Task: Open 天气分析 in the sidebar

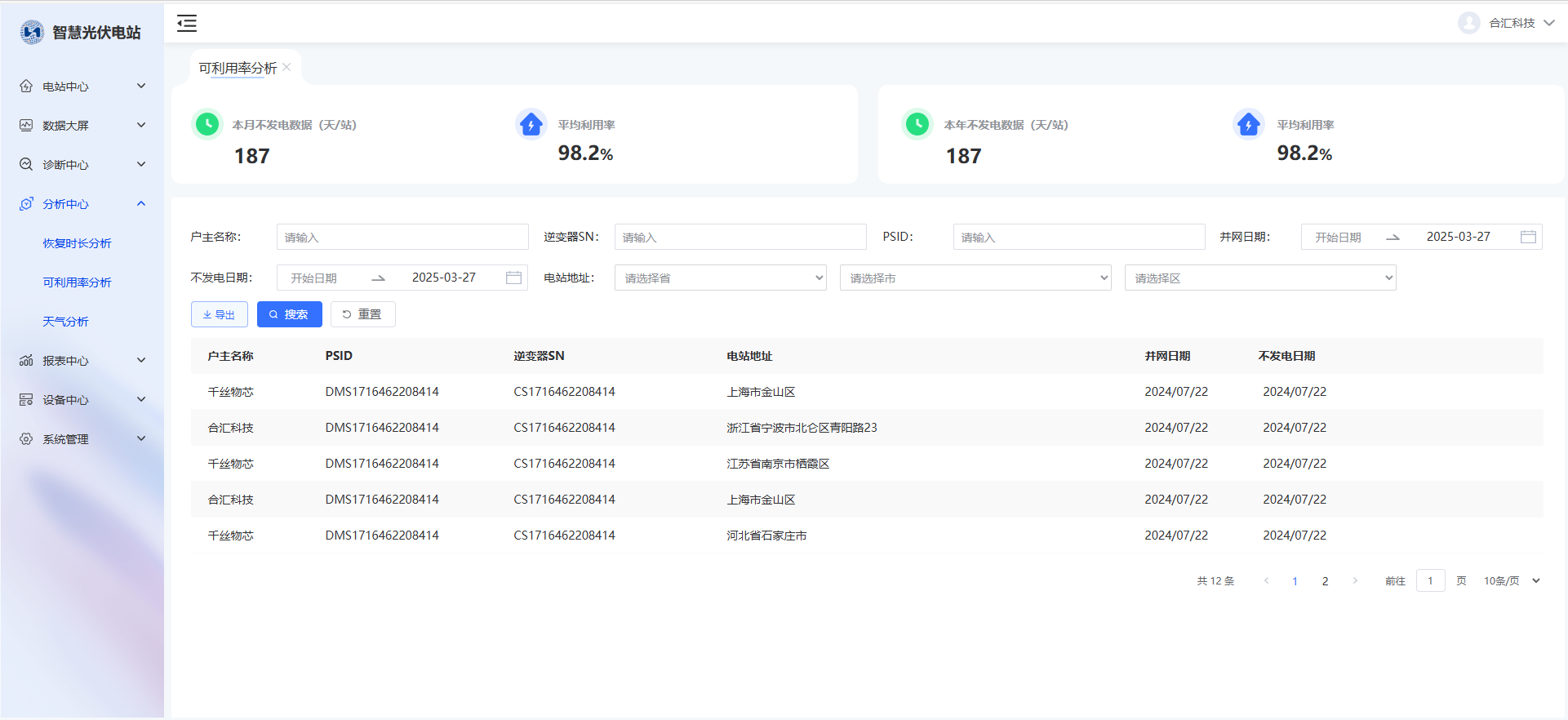Action: (x=65, y=322)
